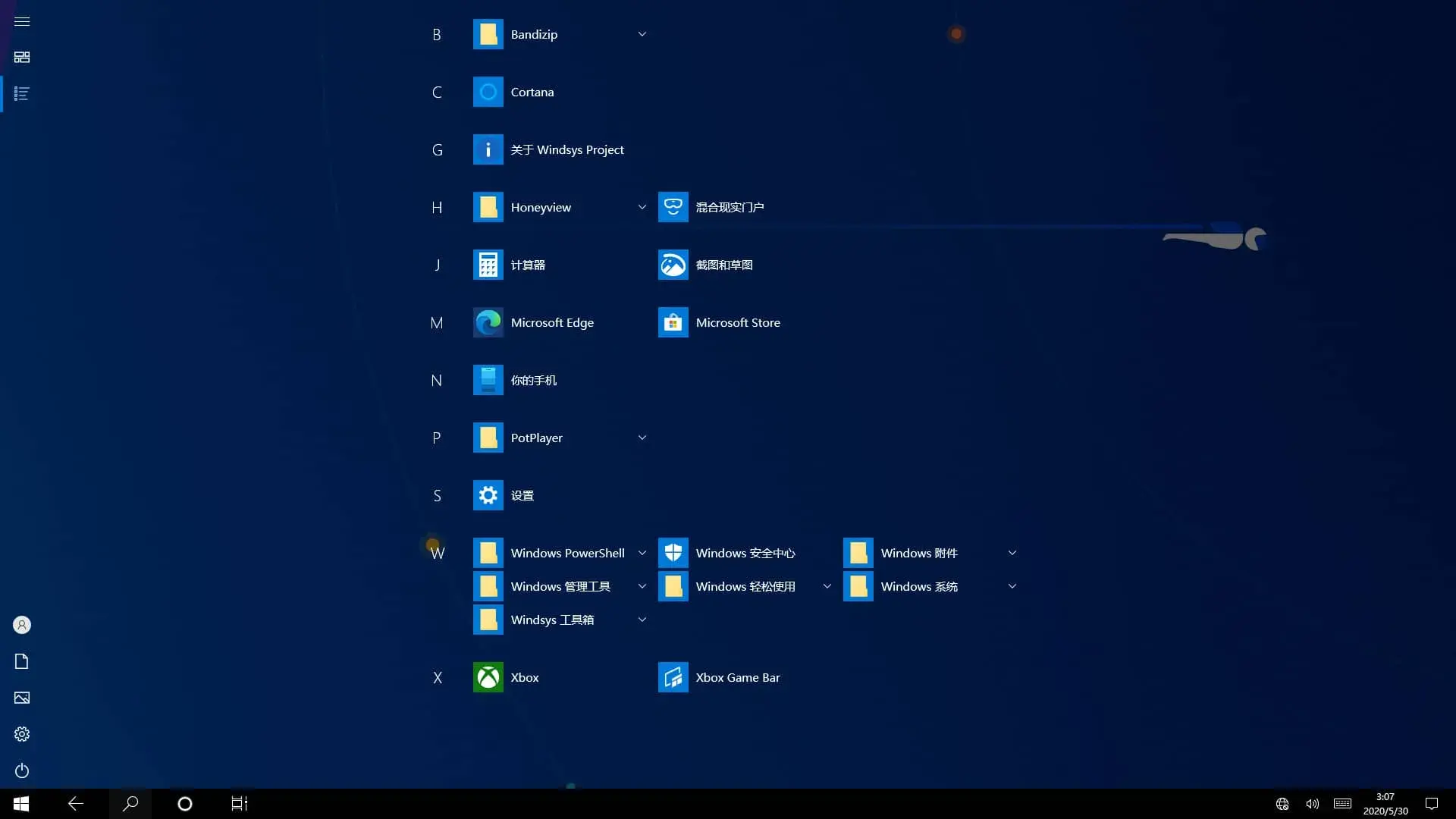Open Documents icon in the sidebar

pyautogui.click(x=22, y=661)
